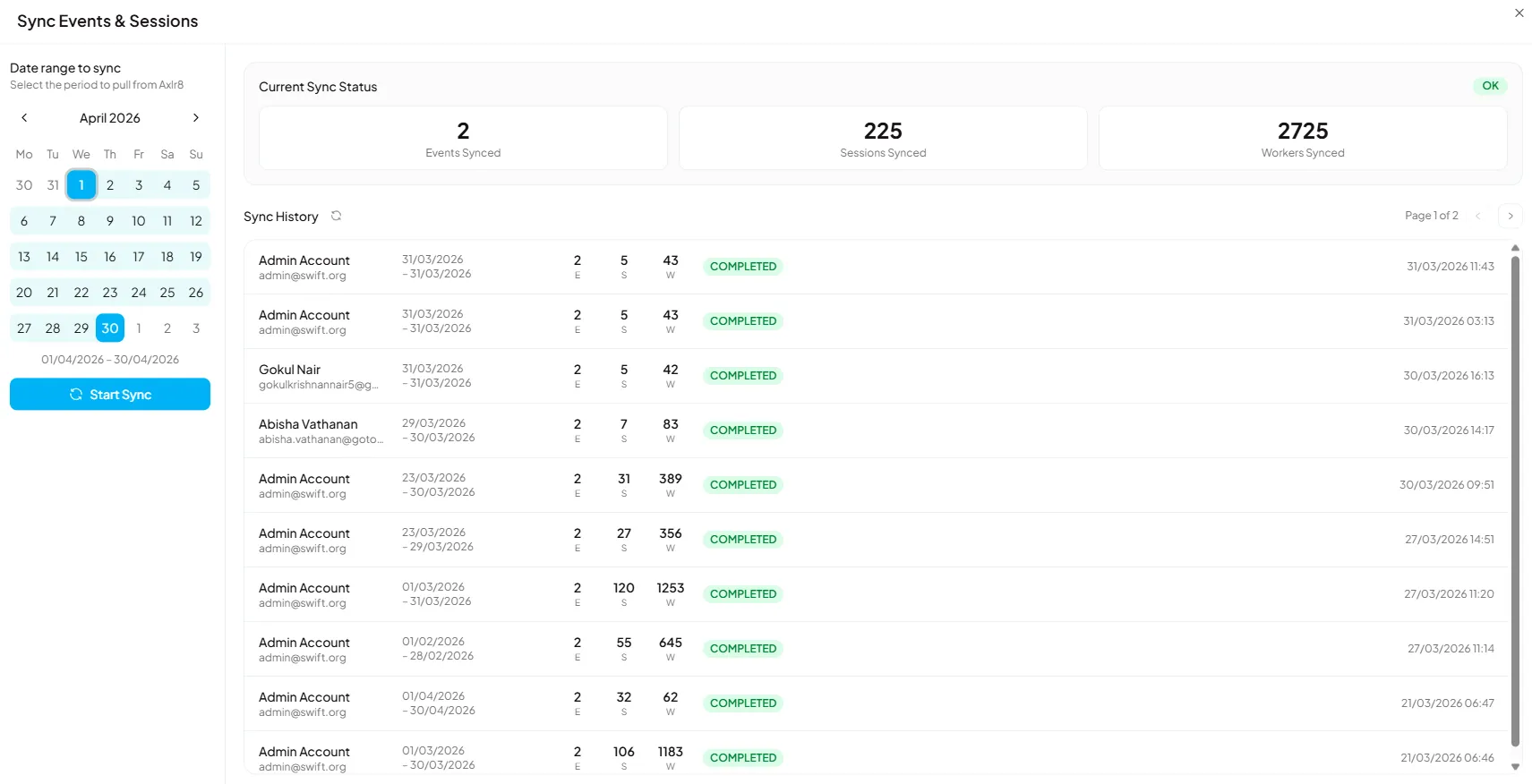Click timestamp 21/03/2026 06:47
This screenshot has height=784, width=1532.
pos(1447,703)
